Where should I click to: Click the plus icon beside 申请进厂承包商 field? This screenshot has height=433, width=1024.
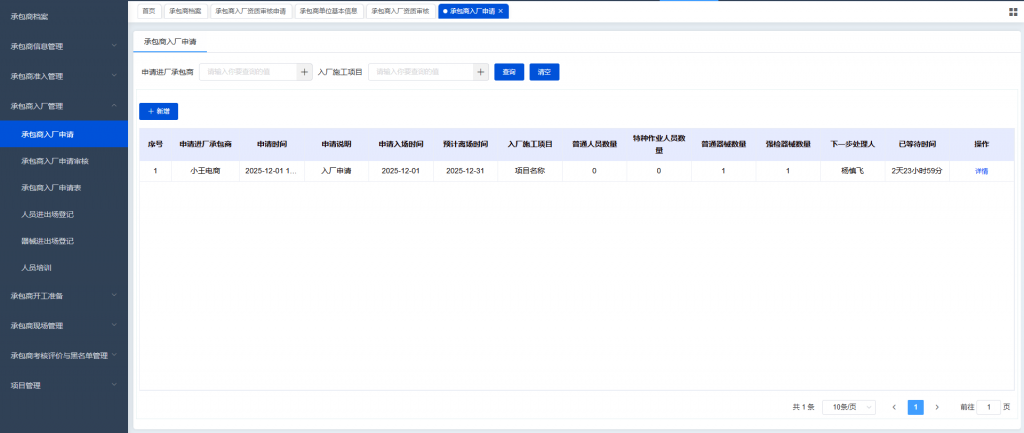coord(305,72)
